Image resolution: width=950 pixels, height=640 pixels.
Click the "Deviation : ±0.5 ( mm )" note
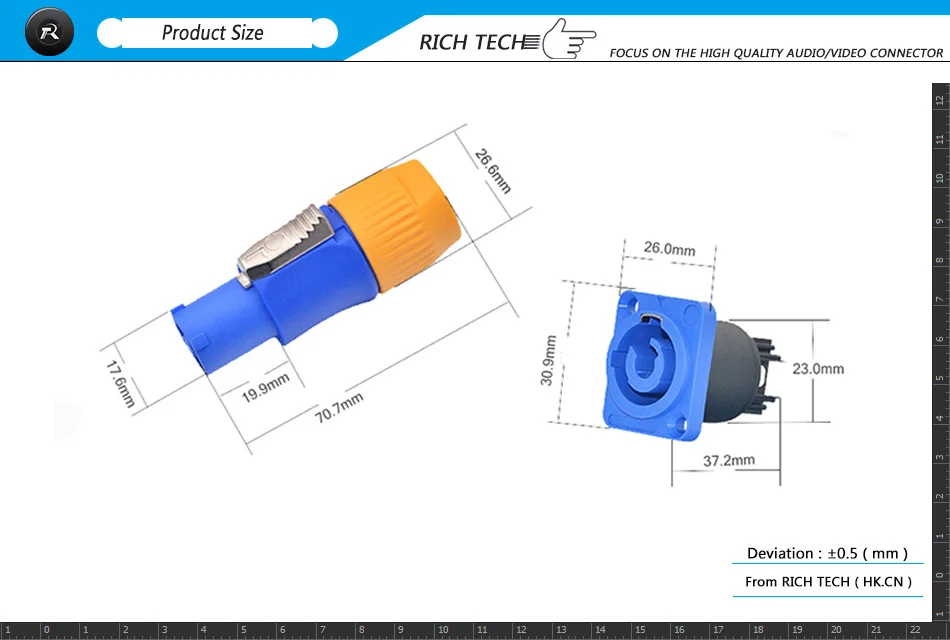(828, 553)
